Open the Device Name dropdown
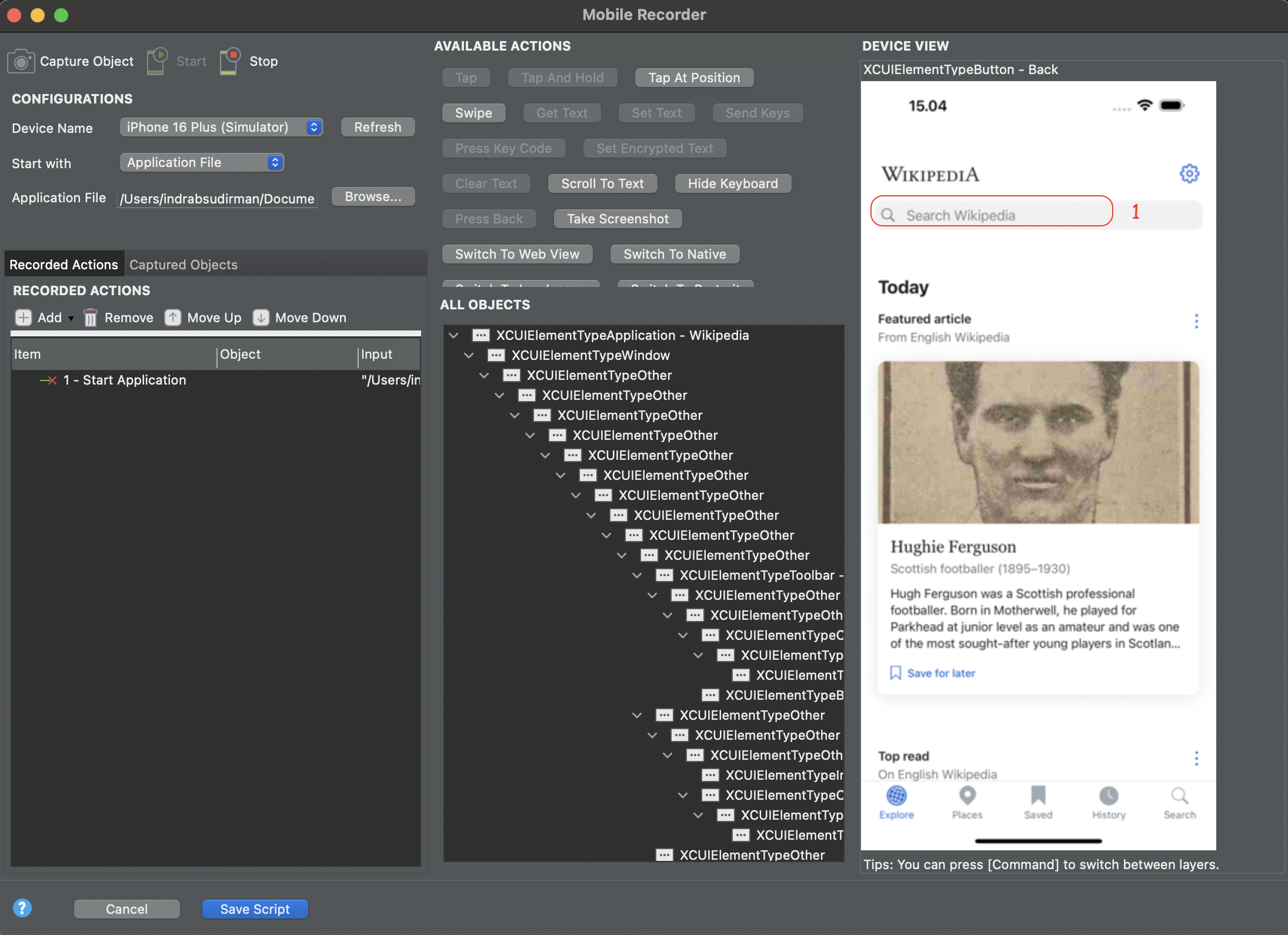 click(x=221, y=127)
